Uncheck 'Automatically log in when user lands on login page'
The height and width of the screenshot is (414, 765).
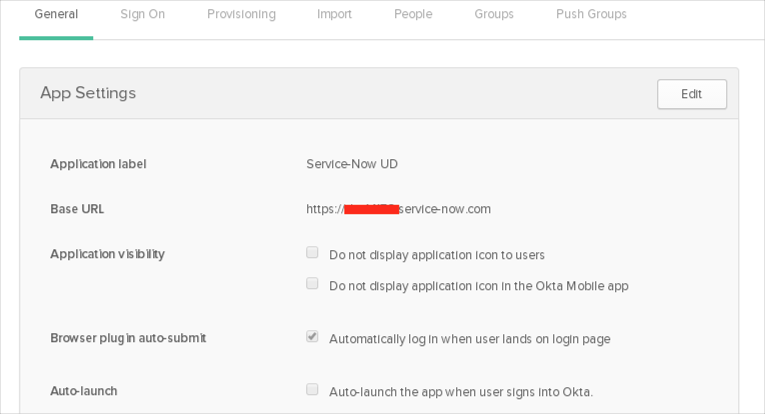pos(312,337)
